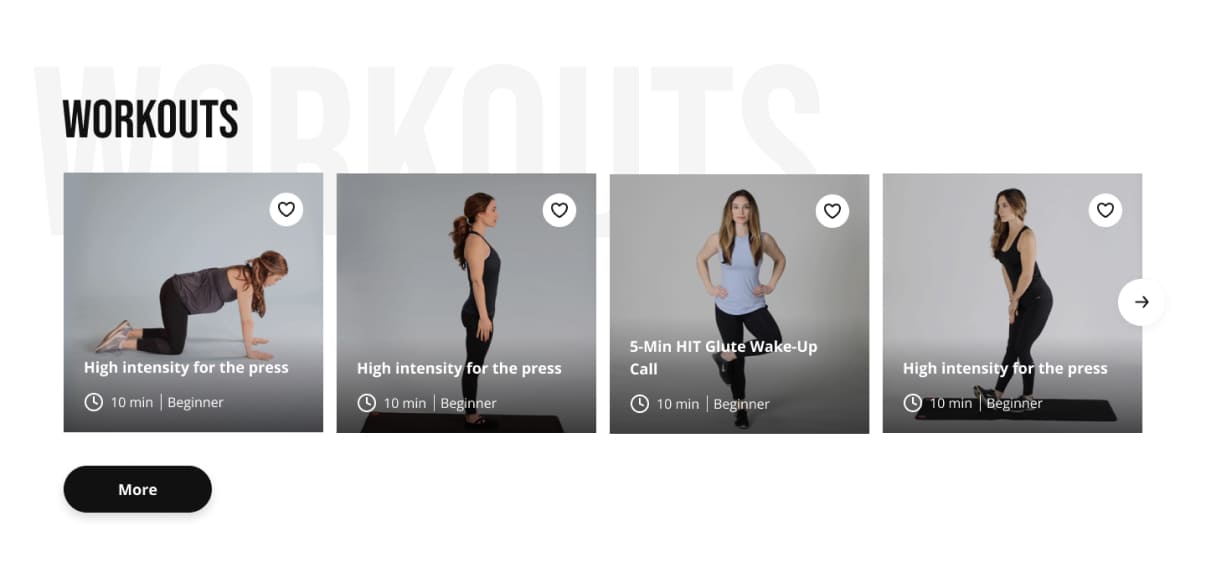Open first card's High intensity for the press title
The width and height of the screenshot is (1206, 579).
(x=186, y=367)
